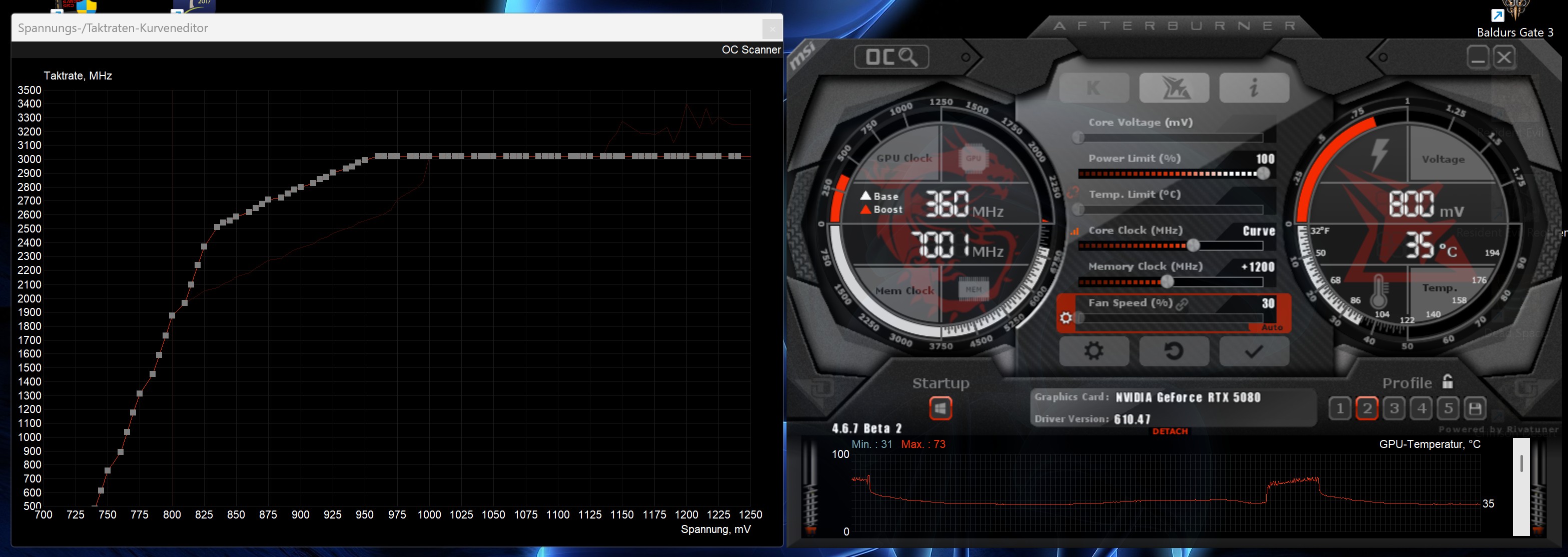
Task: Click the Power Limit value 100
Action: (1265, 158)
